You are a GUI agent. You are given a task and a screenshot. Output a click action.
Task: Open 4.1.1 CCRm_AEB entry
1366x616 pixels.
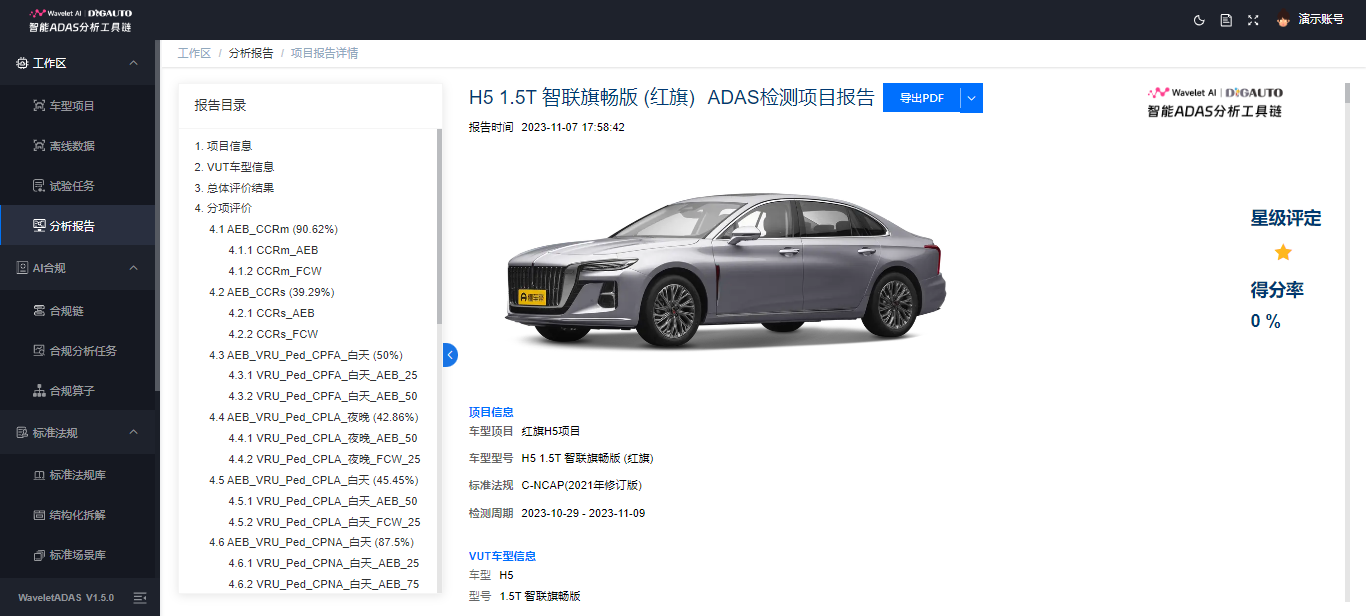[x=273, y=250]
